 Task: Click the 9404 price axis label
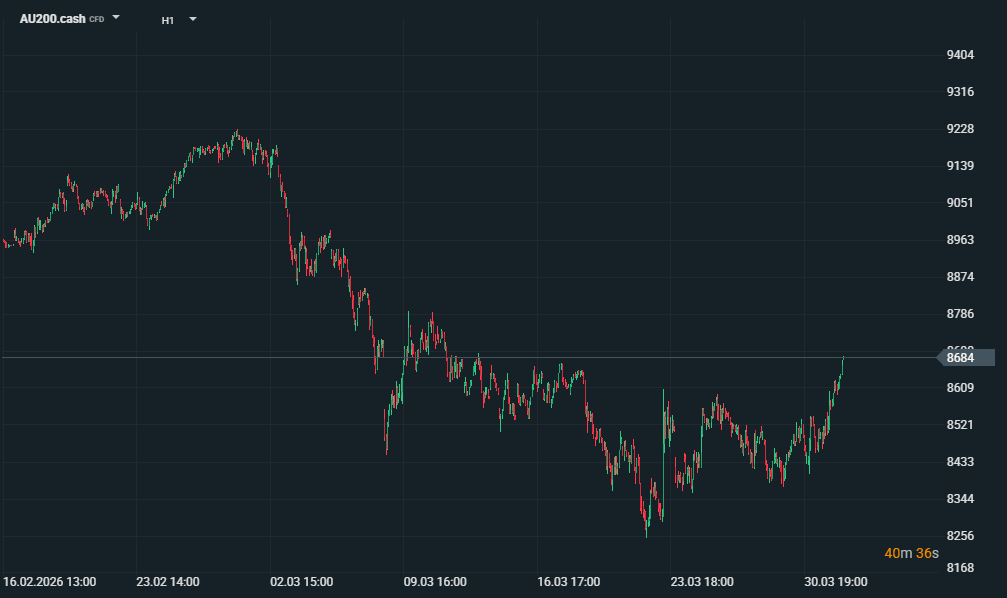click(960, 55)
